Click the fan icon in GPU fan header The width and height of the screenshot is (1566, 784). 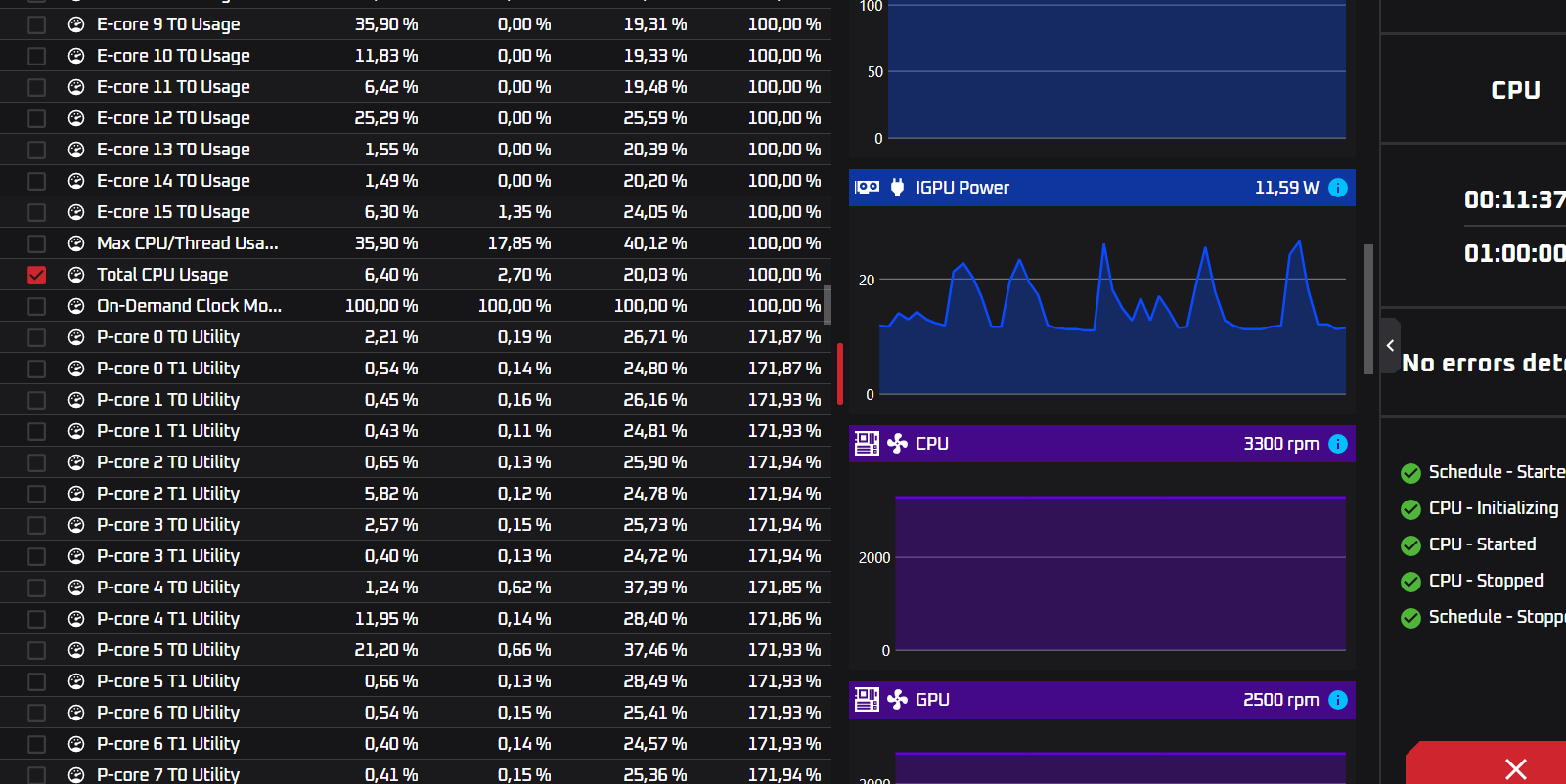point(897,700)
